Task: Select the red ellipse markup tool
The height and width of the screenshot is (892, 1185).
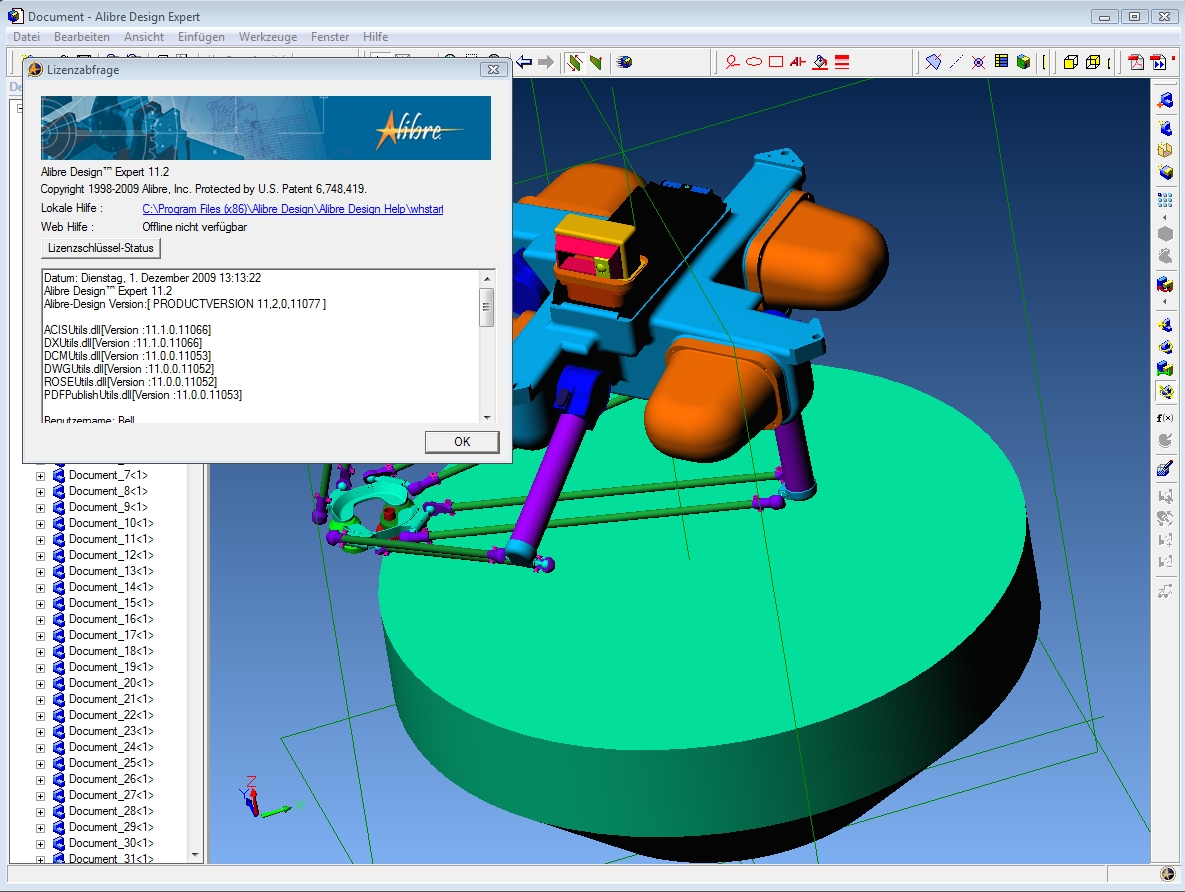Action: pyautogui.click(x=753, y=62)
